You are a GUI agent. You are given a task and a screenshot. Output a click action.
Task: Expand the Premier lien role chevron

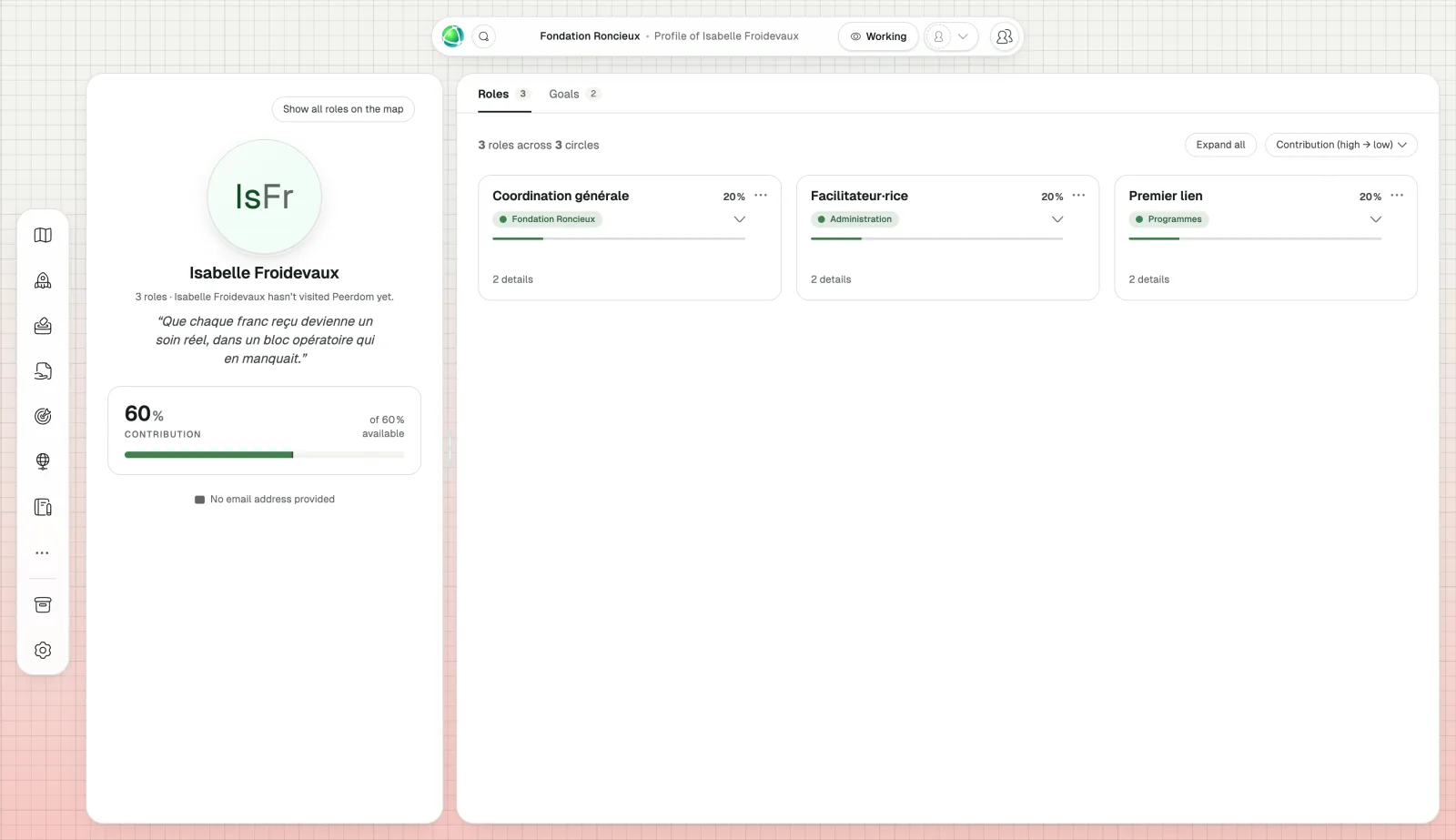1376,219
